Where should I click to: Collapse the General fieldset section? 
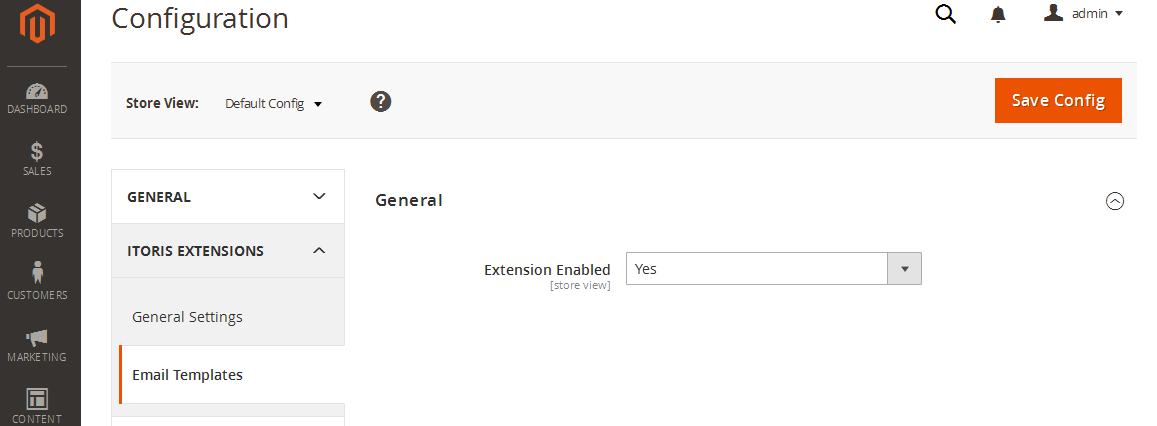pos(1114,201)
